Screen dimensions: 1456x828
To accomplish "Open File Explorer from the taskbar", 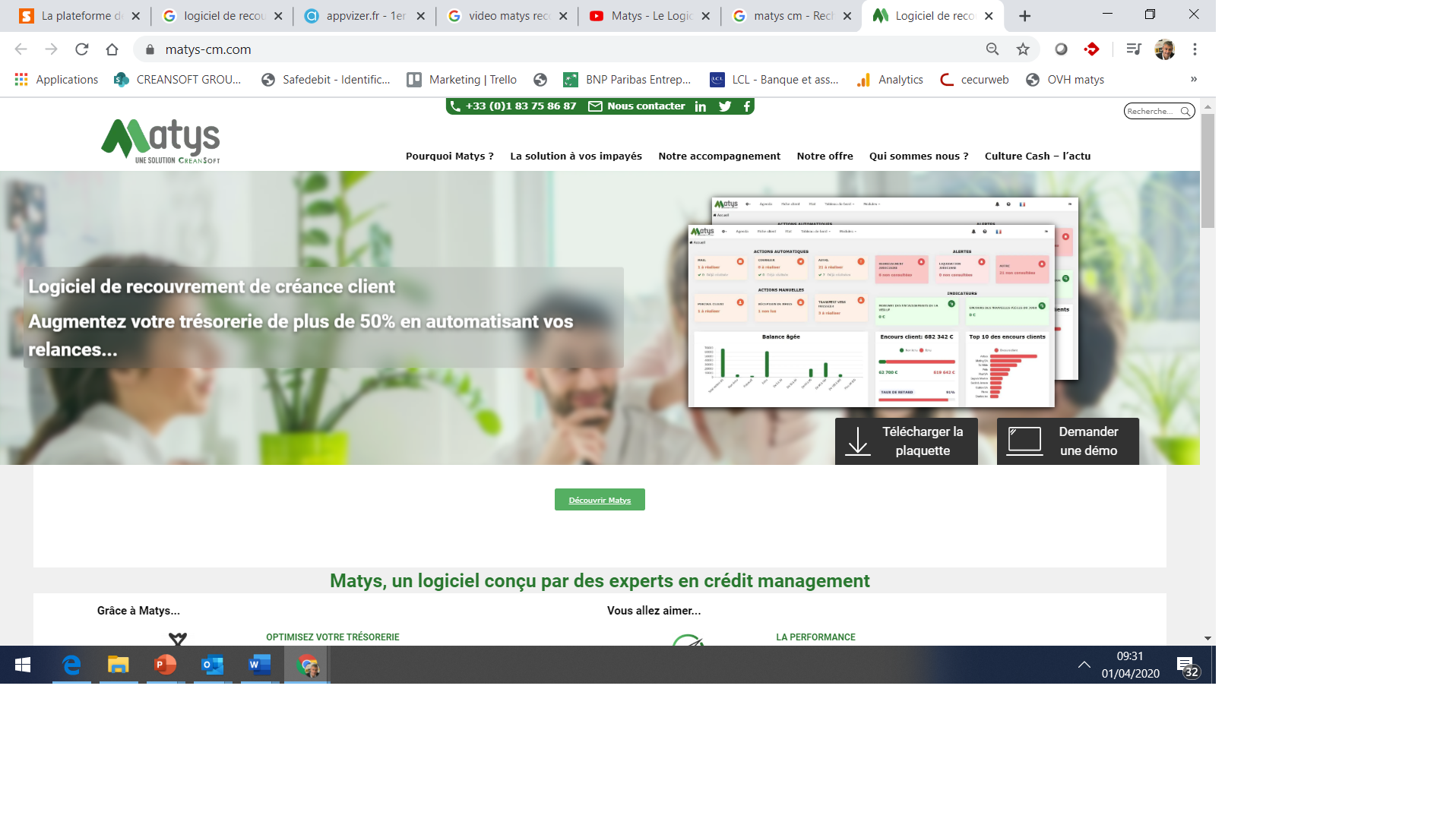I will pyautogui.click(x=118, y=665).
